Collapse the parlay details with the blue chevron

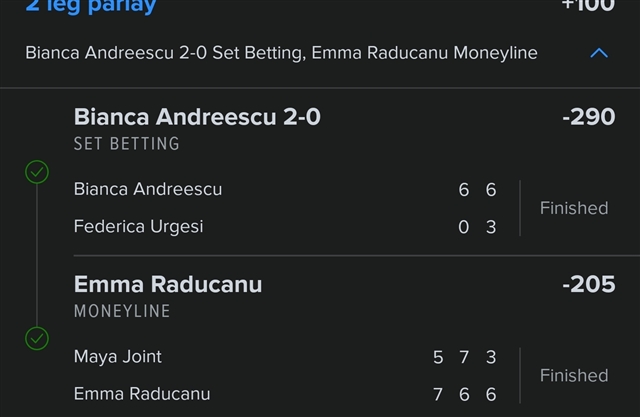(x=599, y=53)
